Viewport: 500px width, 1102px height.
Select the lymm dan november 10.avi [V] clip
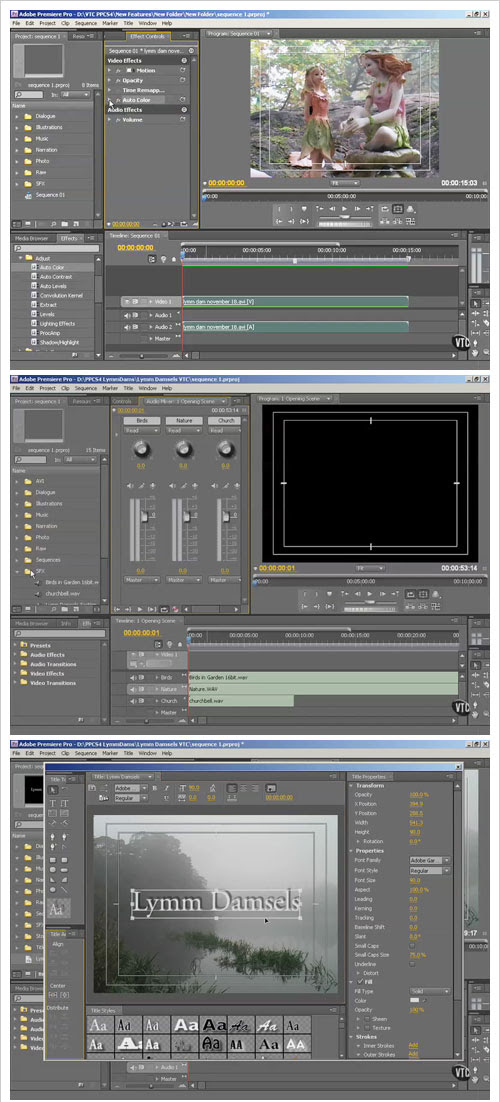click(x=295, y=302)
